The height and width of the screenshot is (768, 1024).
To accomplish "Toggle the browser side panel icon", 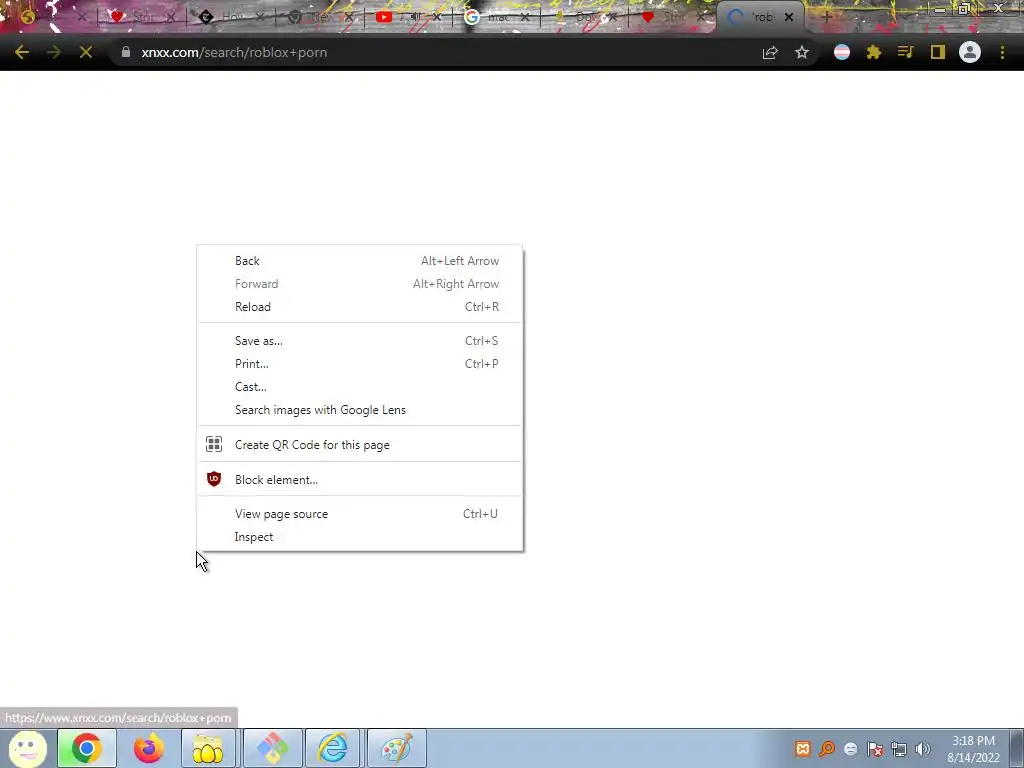I will pos(938,52).
